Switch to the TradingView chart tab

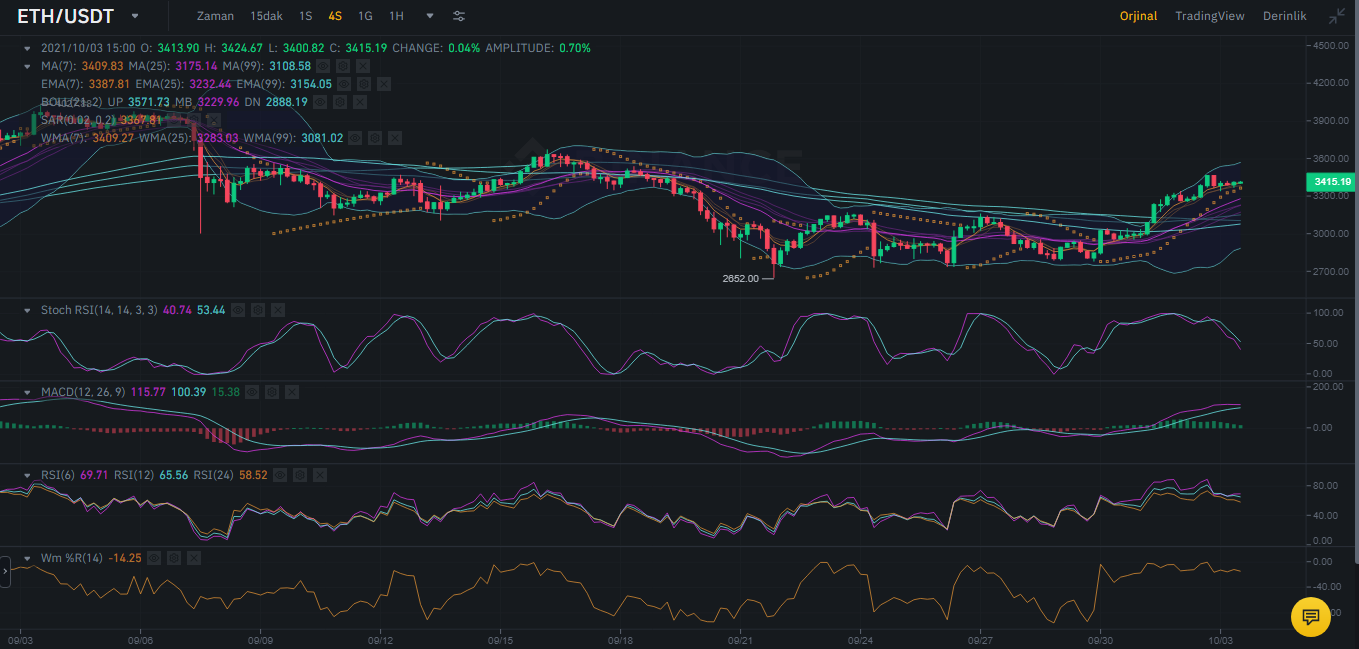pos(1209,16)
